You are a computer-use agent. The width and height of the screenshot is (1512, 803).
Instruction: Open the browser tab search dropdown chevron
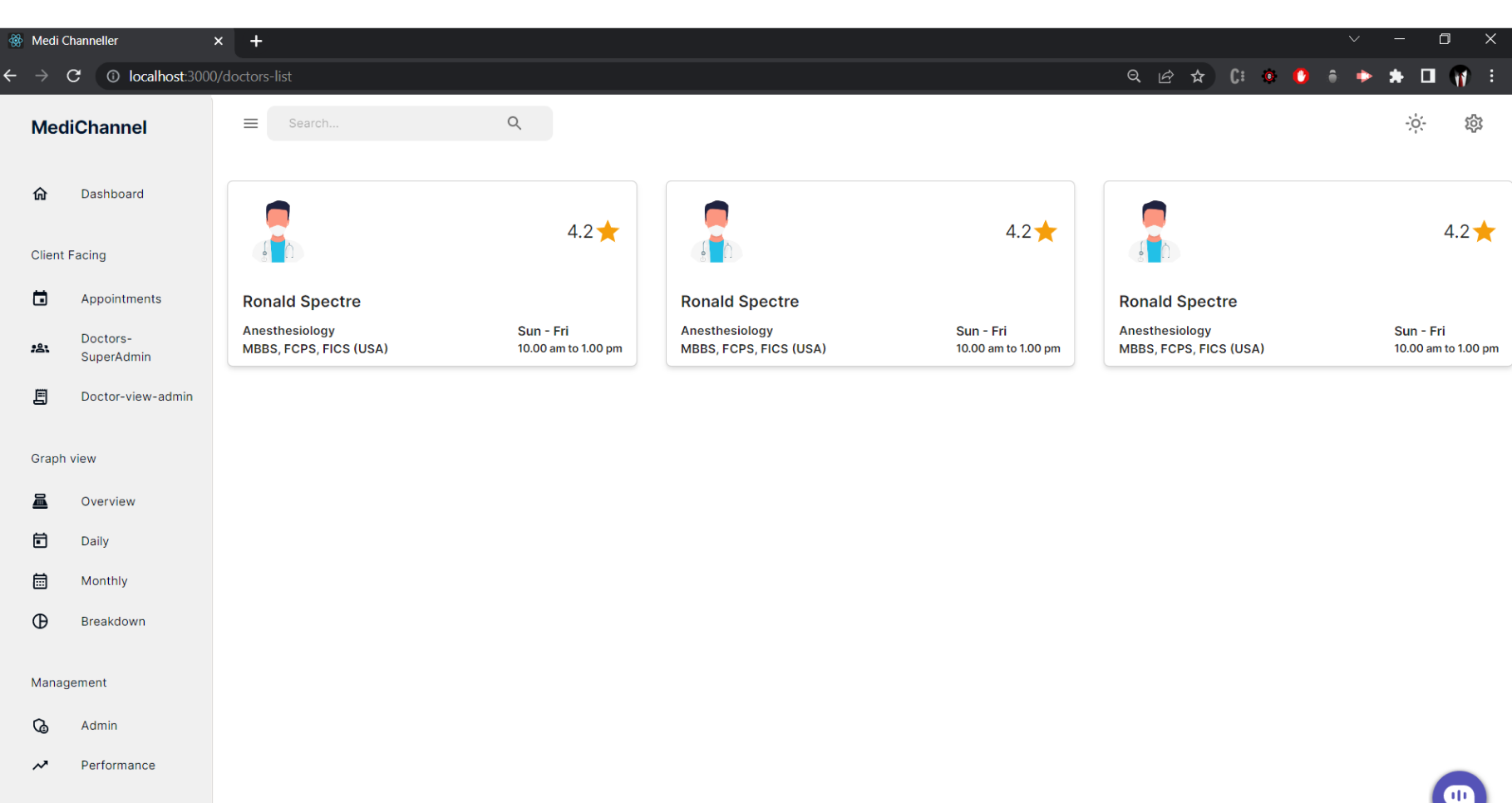coord(1354,39)
